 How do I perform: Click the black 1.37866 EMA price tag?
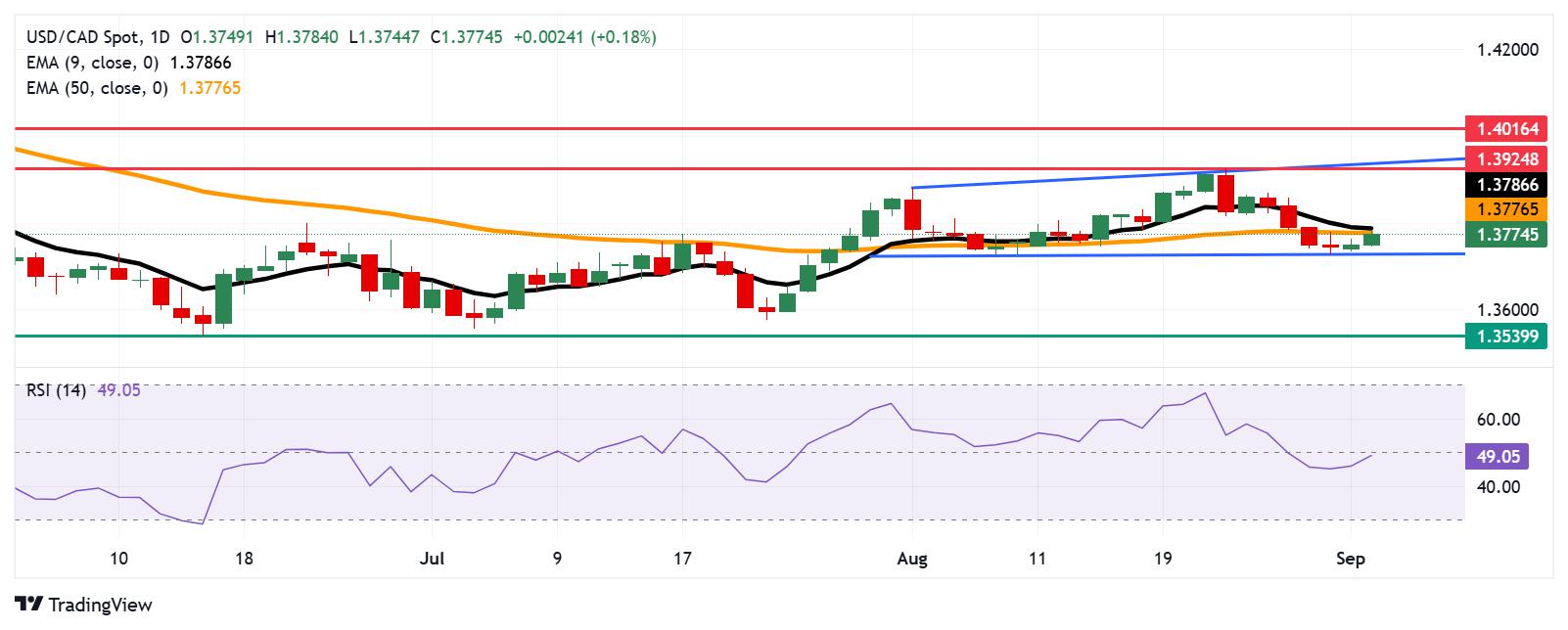click(x=1507, y=184)
